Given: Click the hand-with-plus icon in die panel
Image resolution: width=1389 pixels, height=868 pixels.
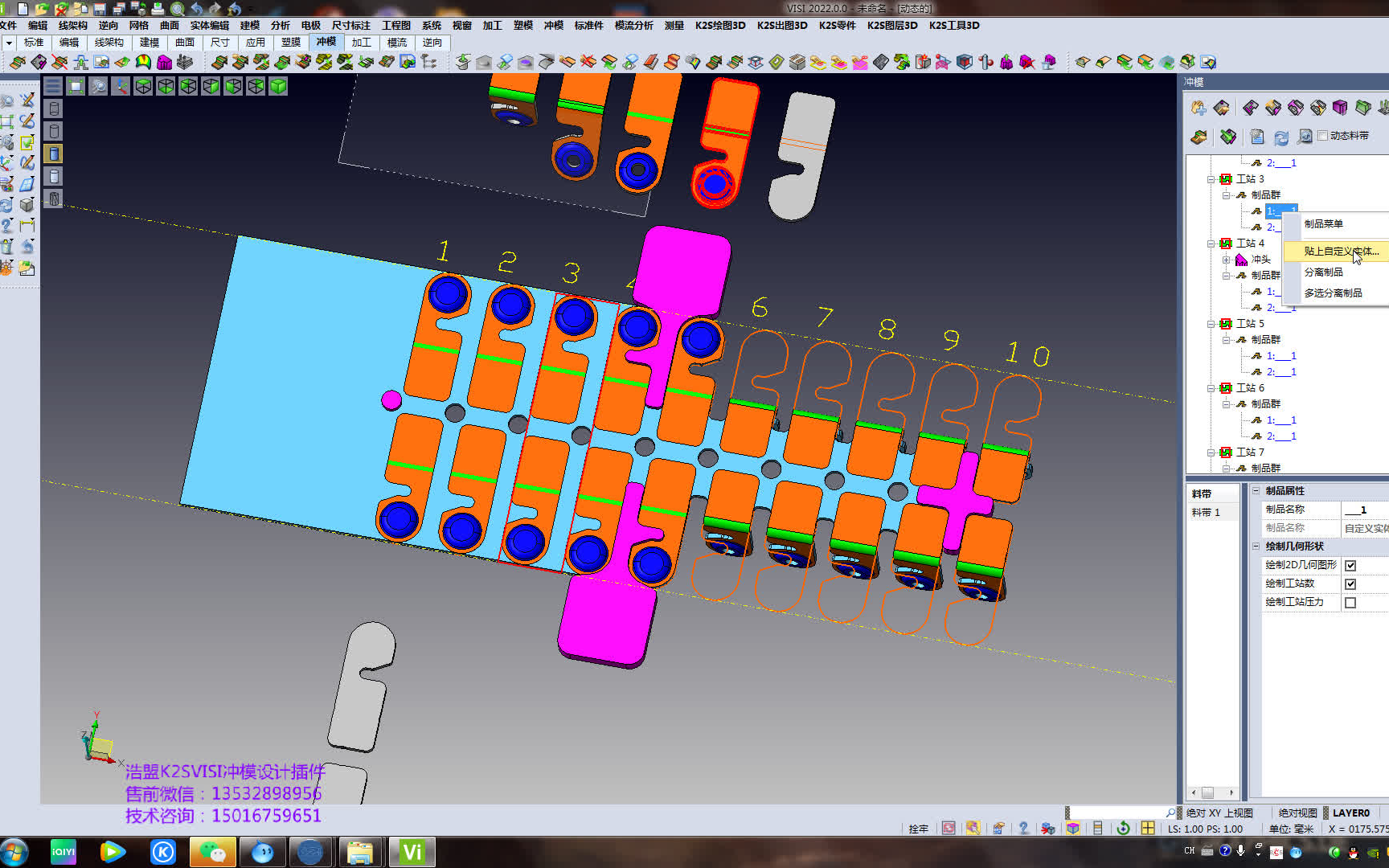Looking at the screenshot, I should click(1198, 108).
